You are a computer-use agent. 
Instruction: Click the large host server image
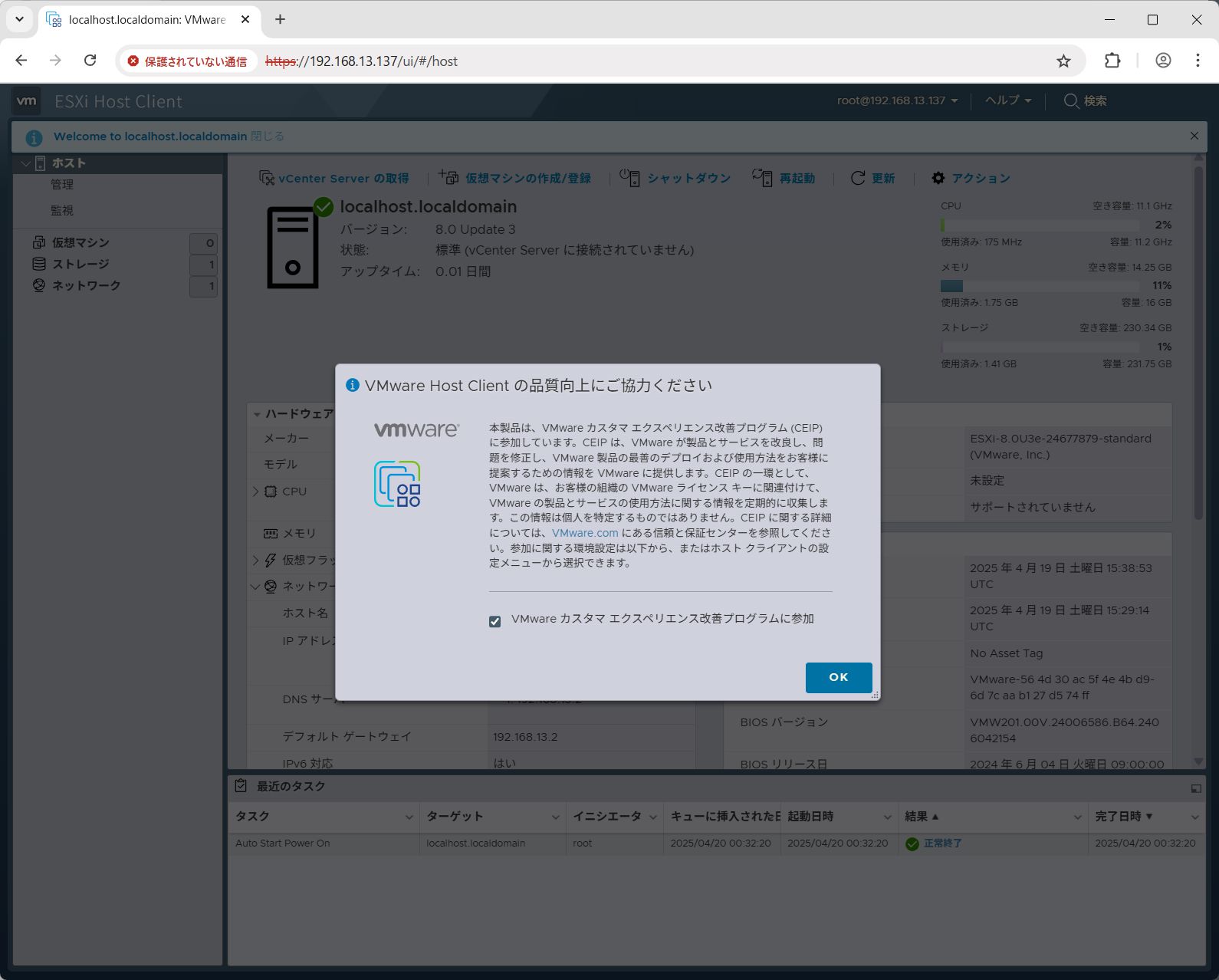coord(292,248)
